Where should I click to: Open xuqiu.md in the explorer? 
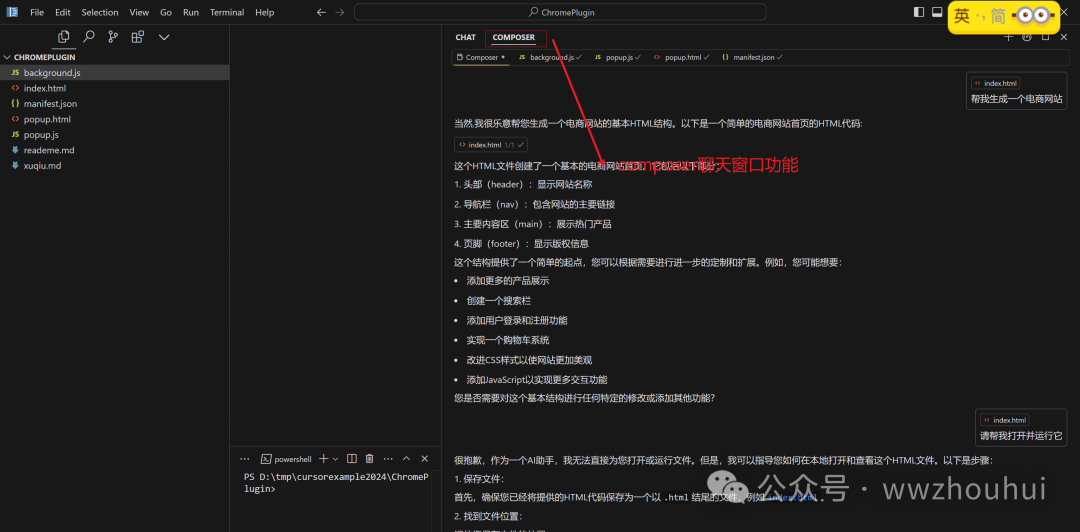[114, 165]
